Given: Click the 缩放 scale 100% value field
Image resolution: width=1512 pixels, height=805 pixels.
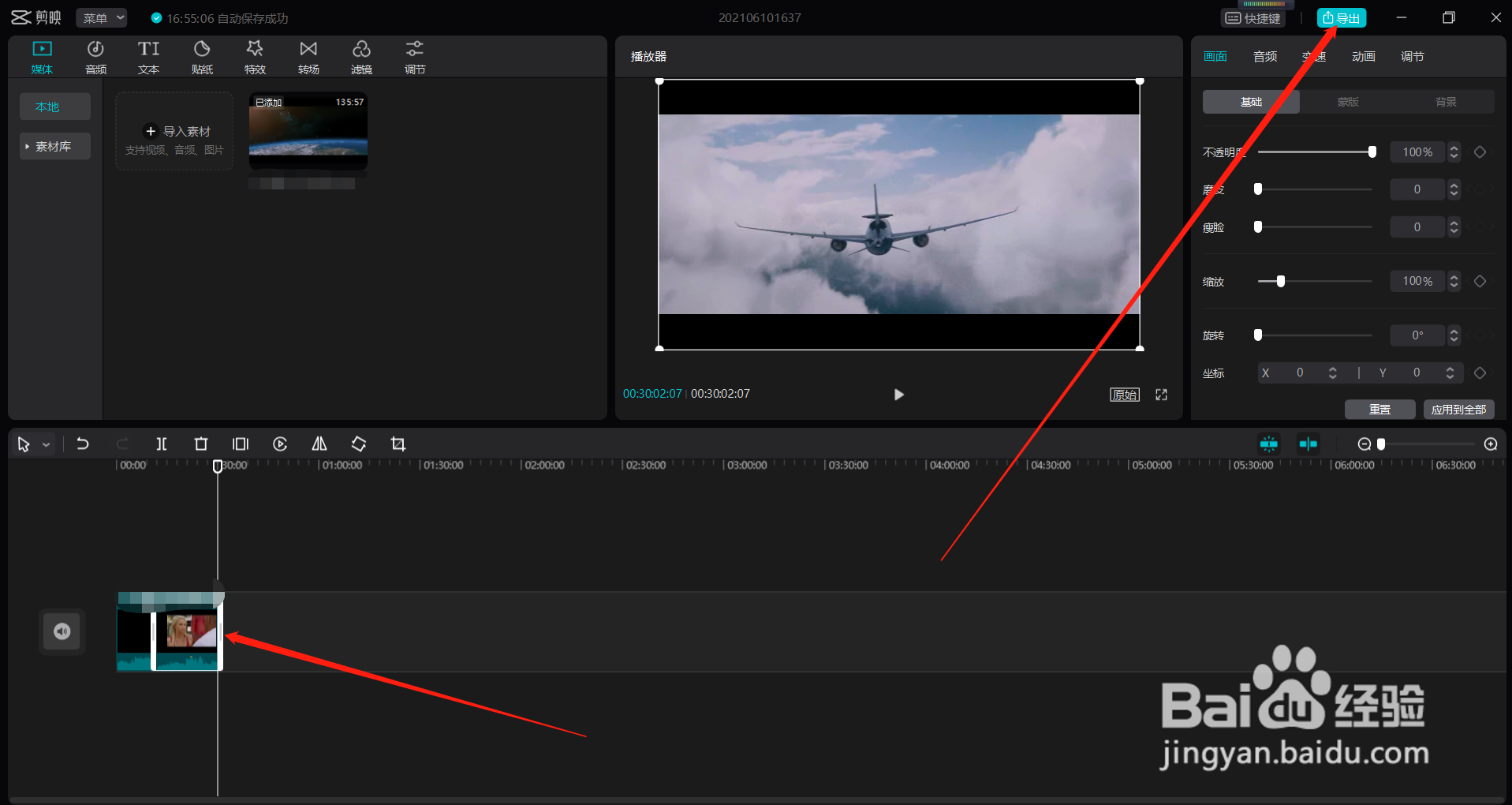Looking at the screenshot, I should point(1417,281).
